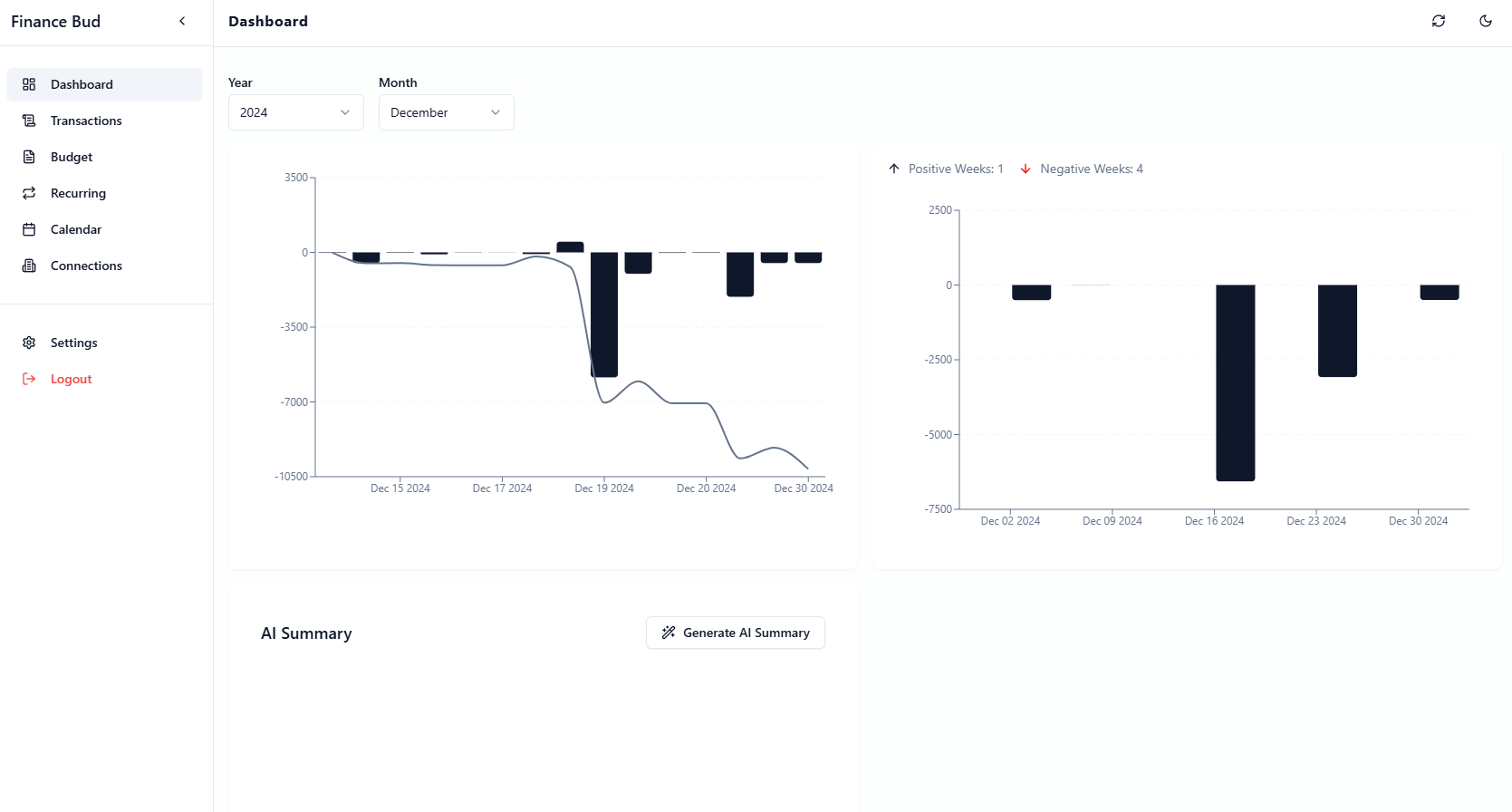This screenshot has height=812, width=1512.
Task: Open the Budget menu item
Action: pos(104,157)
